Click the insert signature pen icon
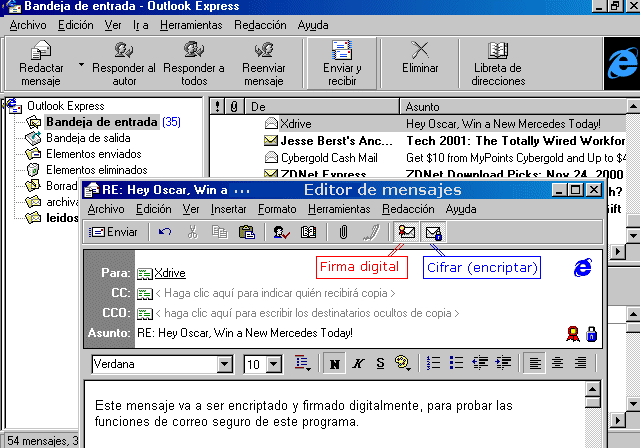 (x=371, y=232)
